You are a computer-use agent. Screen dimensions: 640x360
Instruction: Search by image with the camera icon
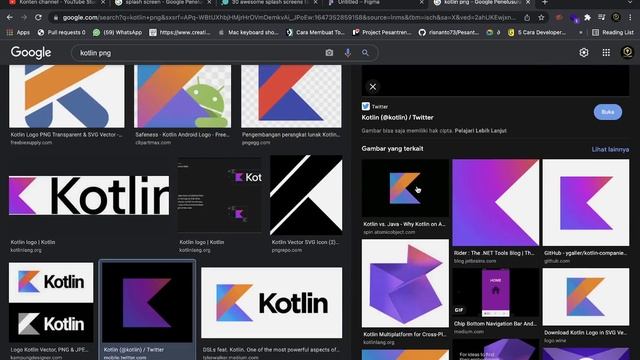click(329, 53)
